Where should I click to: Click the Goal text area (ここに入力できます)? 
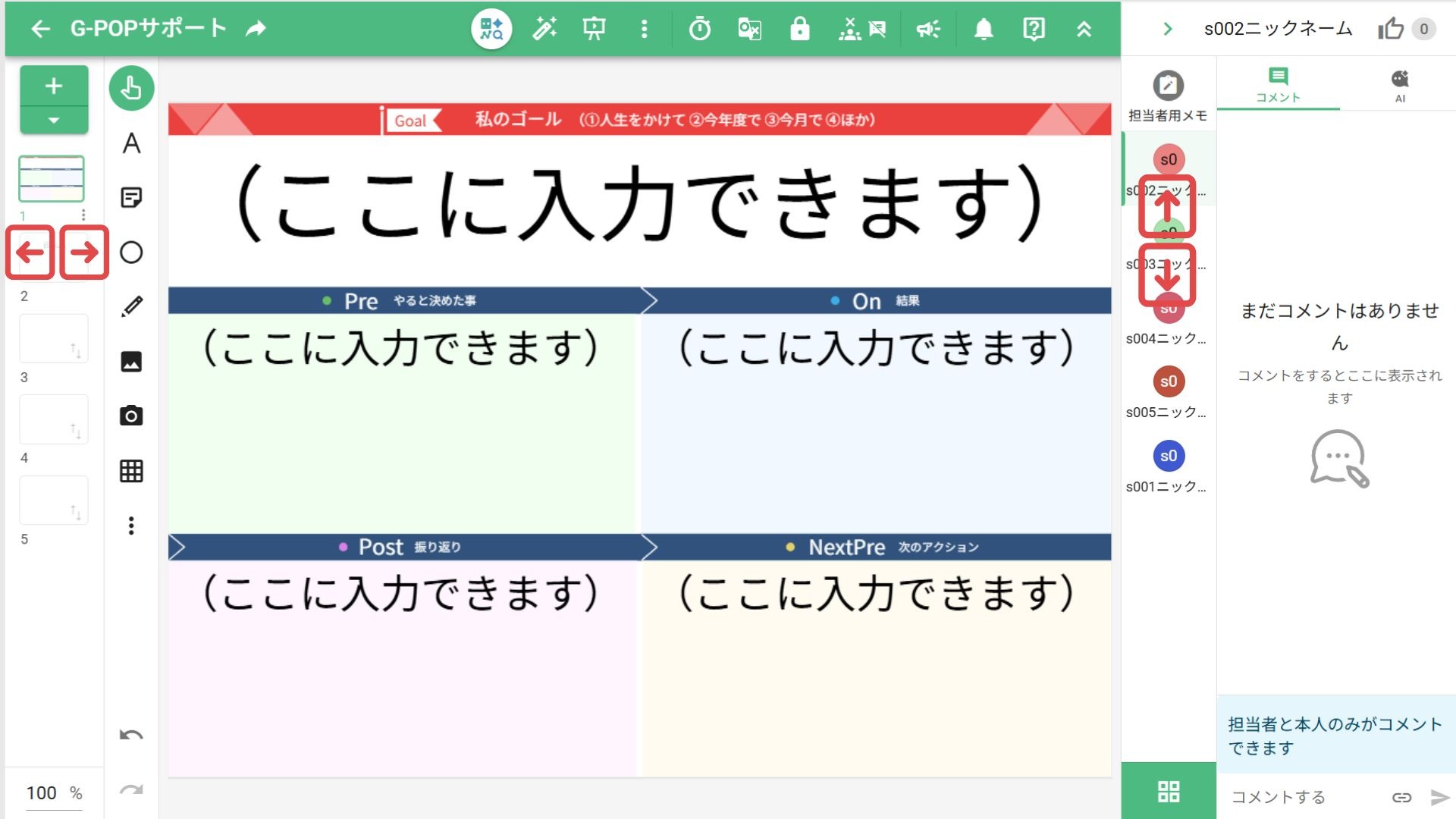(639, 203)
